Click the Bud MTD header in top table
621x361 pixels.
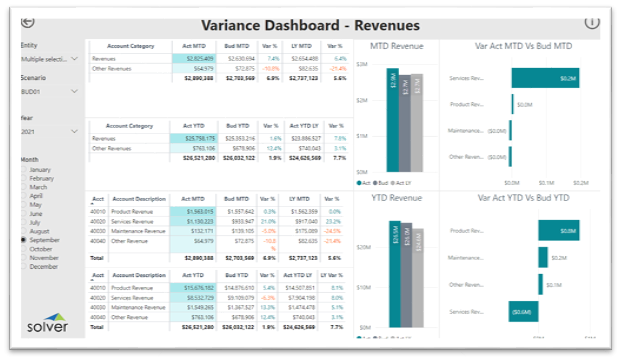236,46
